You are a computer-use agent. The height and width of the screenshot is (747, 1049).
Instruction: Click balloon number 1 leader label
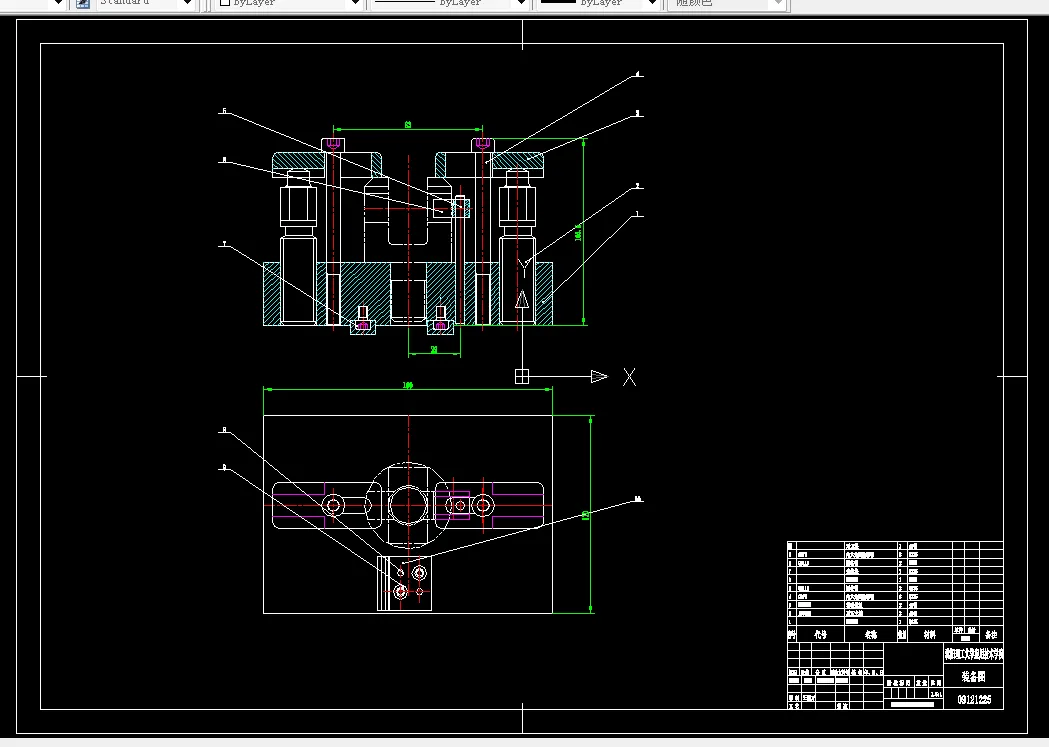(x=638, y=215)
